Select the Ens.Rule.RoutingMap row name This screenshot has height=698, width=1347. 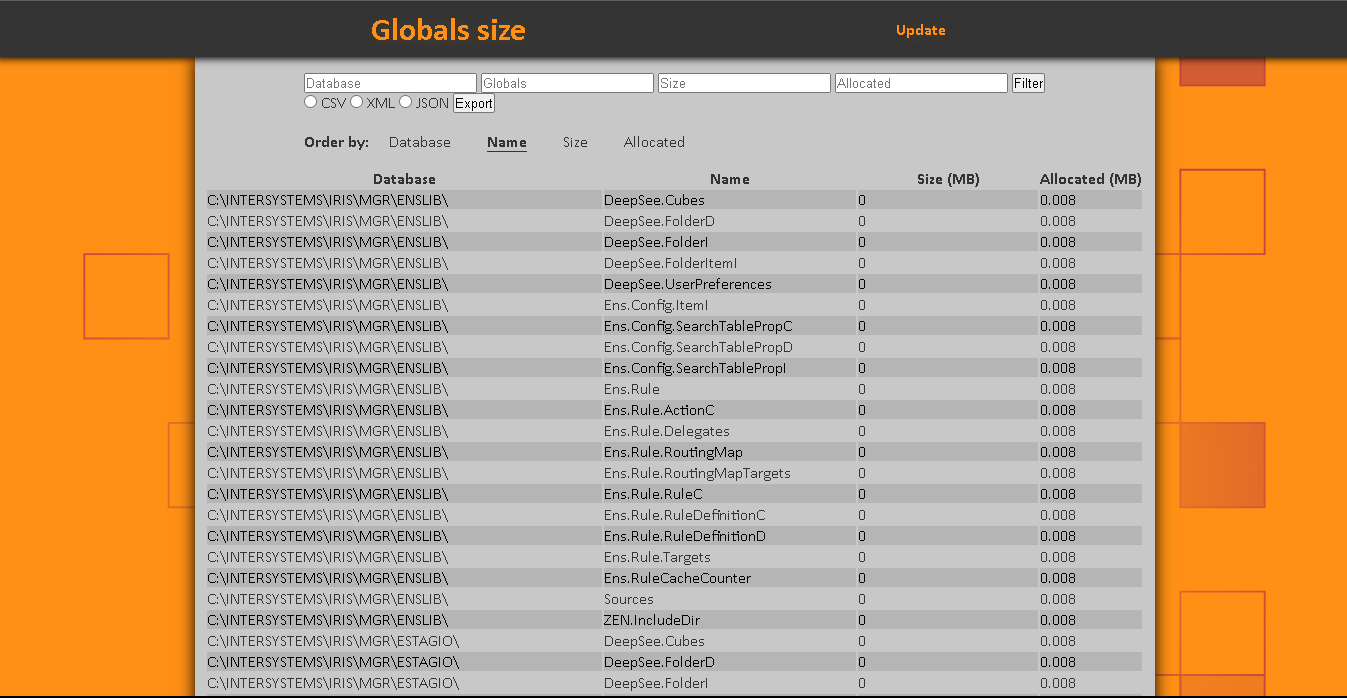pyautogui.click(x=673, y=452)
